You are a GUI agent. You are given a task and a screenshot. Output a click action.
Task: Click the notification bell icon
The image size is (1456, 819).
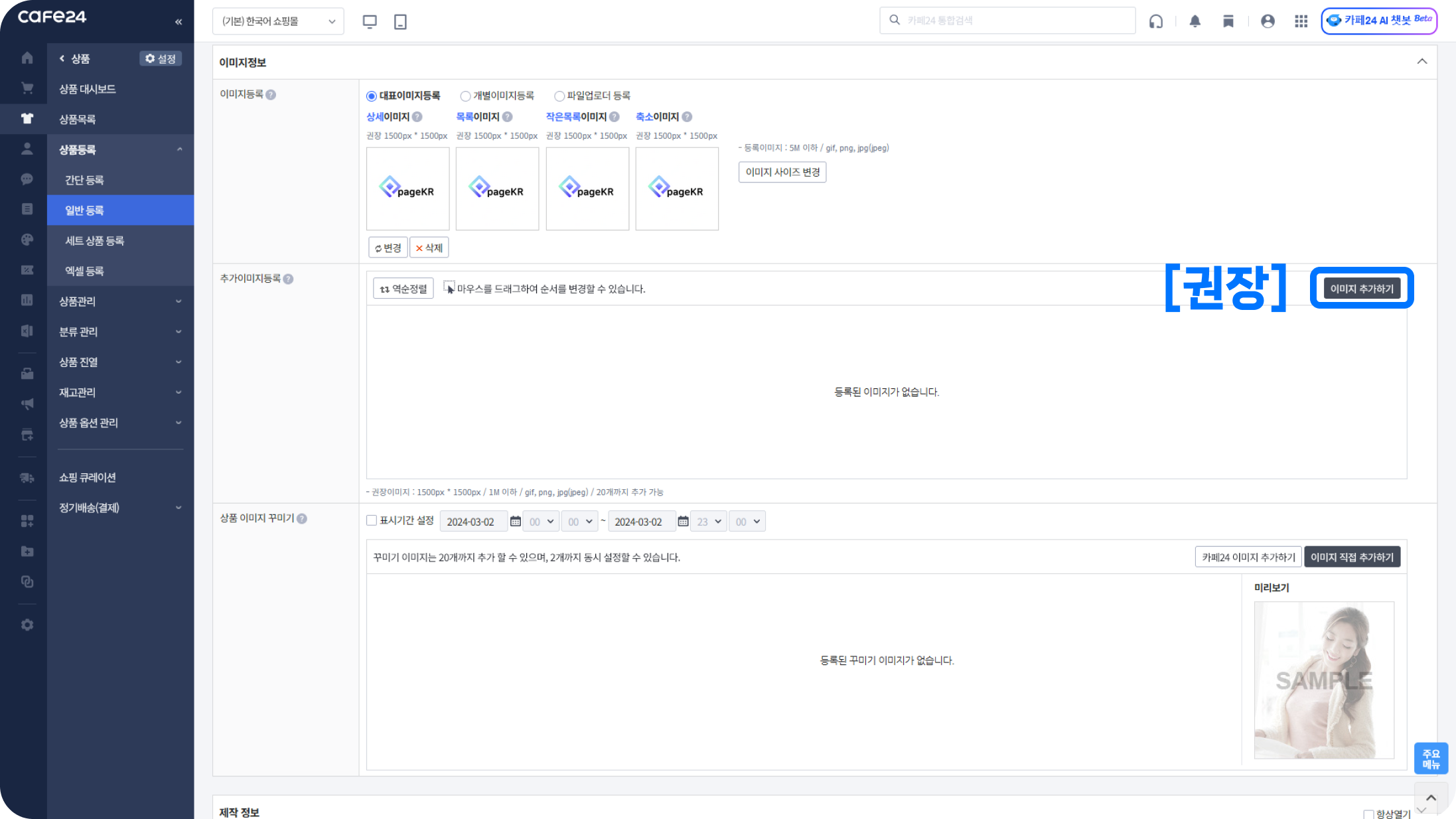(x=1195, y=21)
